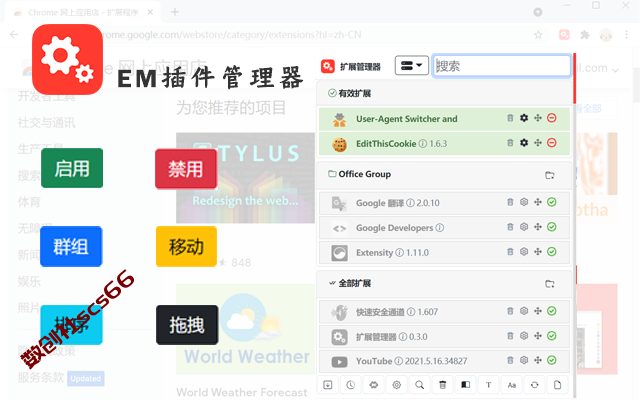Select the YouTube 2021.5.16.34827 row text
640x400 pixels.
tap(411, 361)
